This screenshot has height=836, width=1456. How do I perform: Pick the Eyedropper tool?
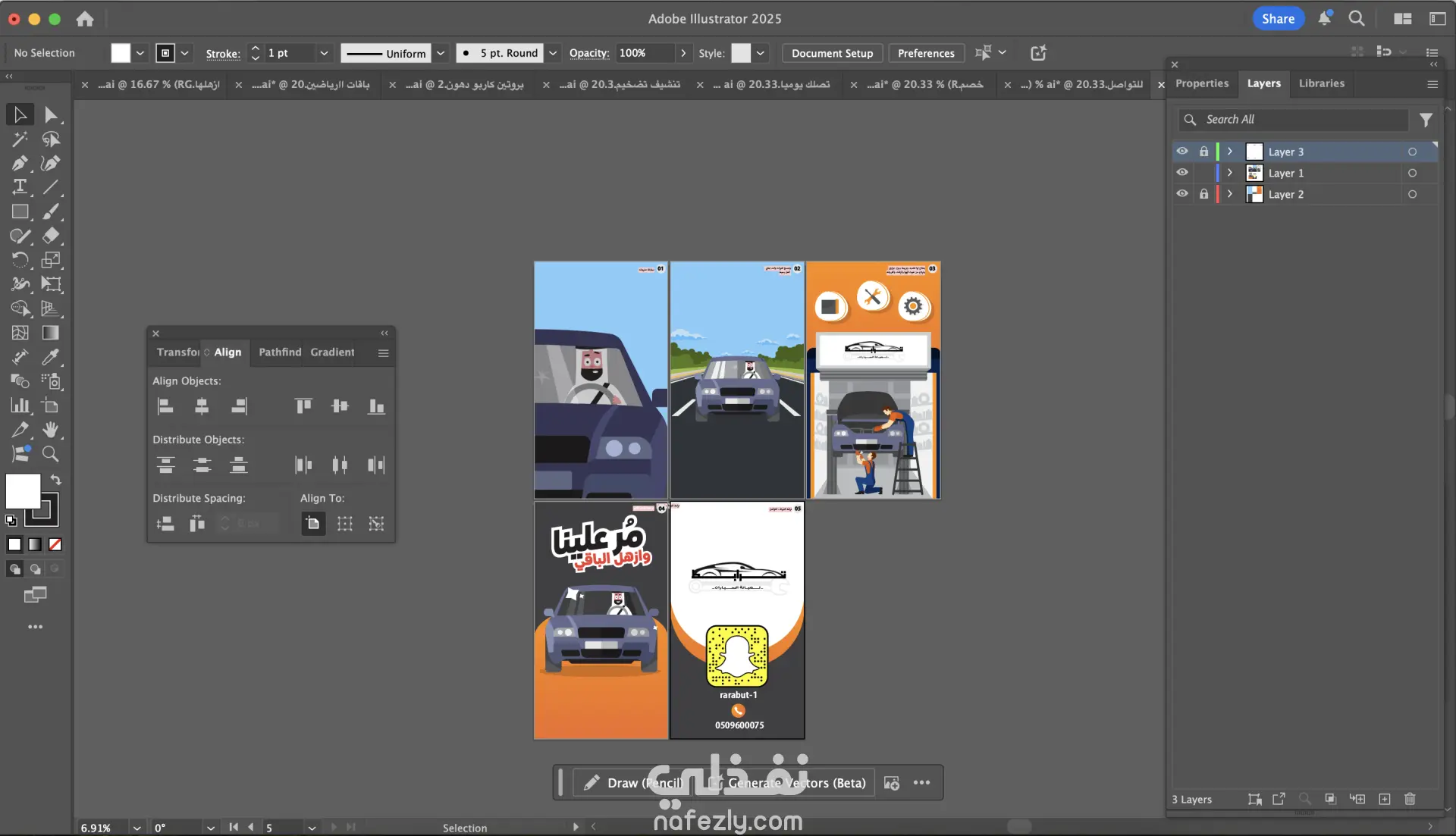pyautogui.click(x=50, y=357)
